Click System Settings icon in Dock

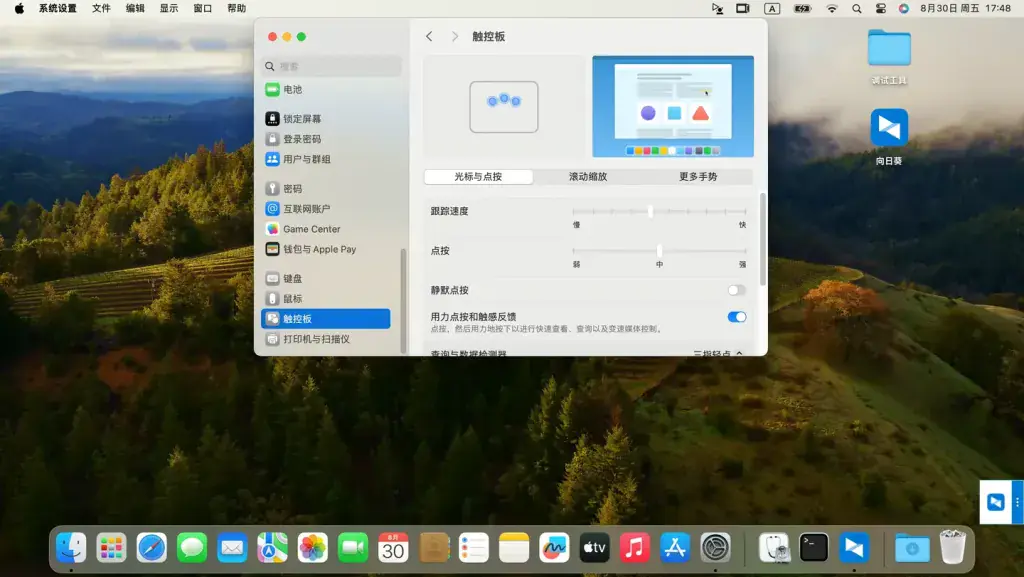[715, 547]
